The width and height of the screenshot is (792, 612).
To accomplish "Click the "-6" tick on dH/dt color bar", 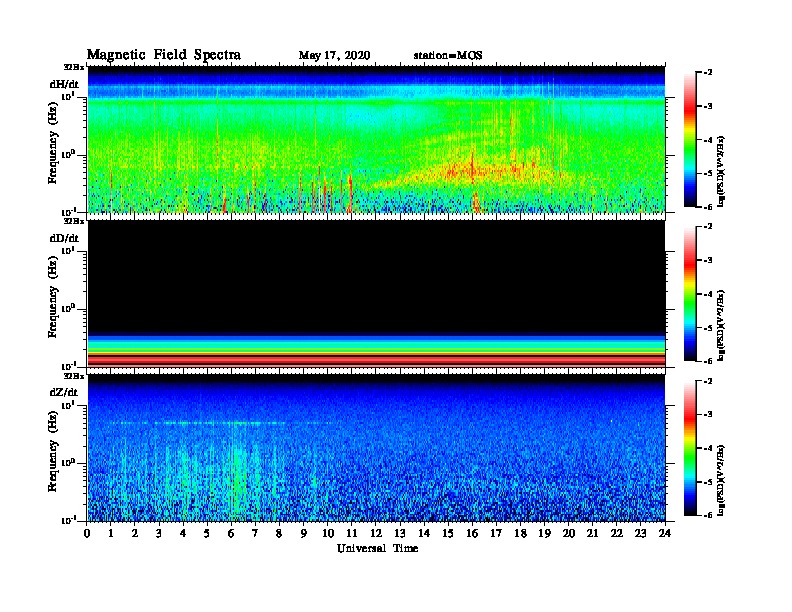I will 708,207.
